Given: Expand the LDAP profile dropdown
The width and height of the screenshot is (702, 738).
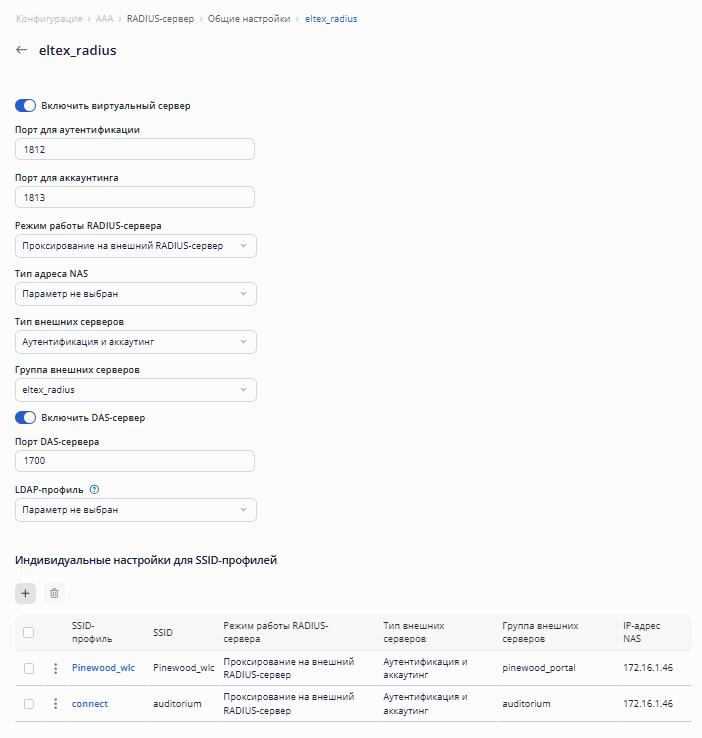Looking at the screenshot, I should 136,510.
